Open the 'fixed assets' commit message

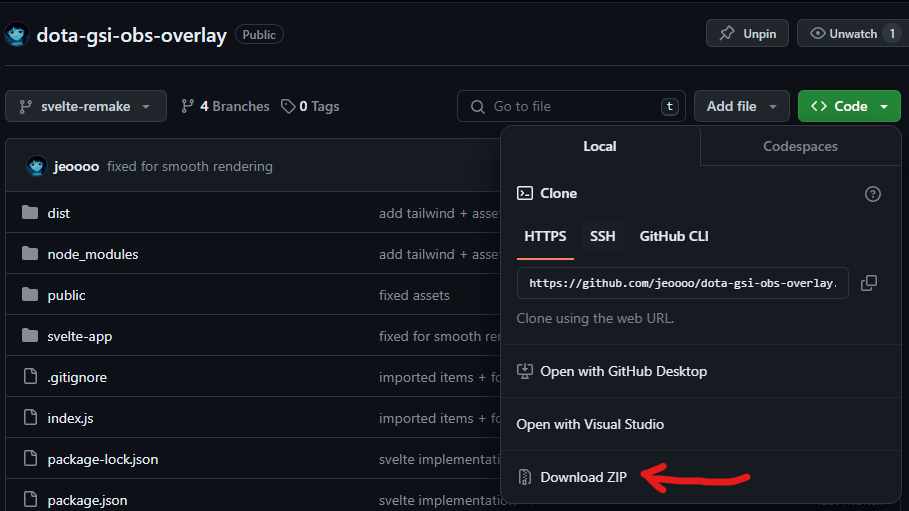coord(414,295)
